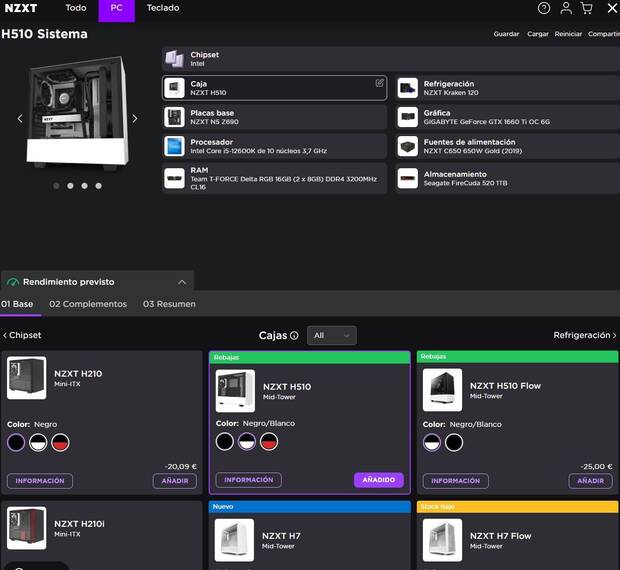Viewport: 620px width, 570px height.
Task: Click Compartir to share build
Action: click(604, 34)
